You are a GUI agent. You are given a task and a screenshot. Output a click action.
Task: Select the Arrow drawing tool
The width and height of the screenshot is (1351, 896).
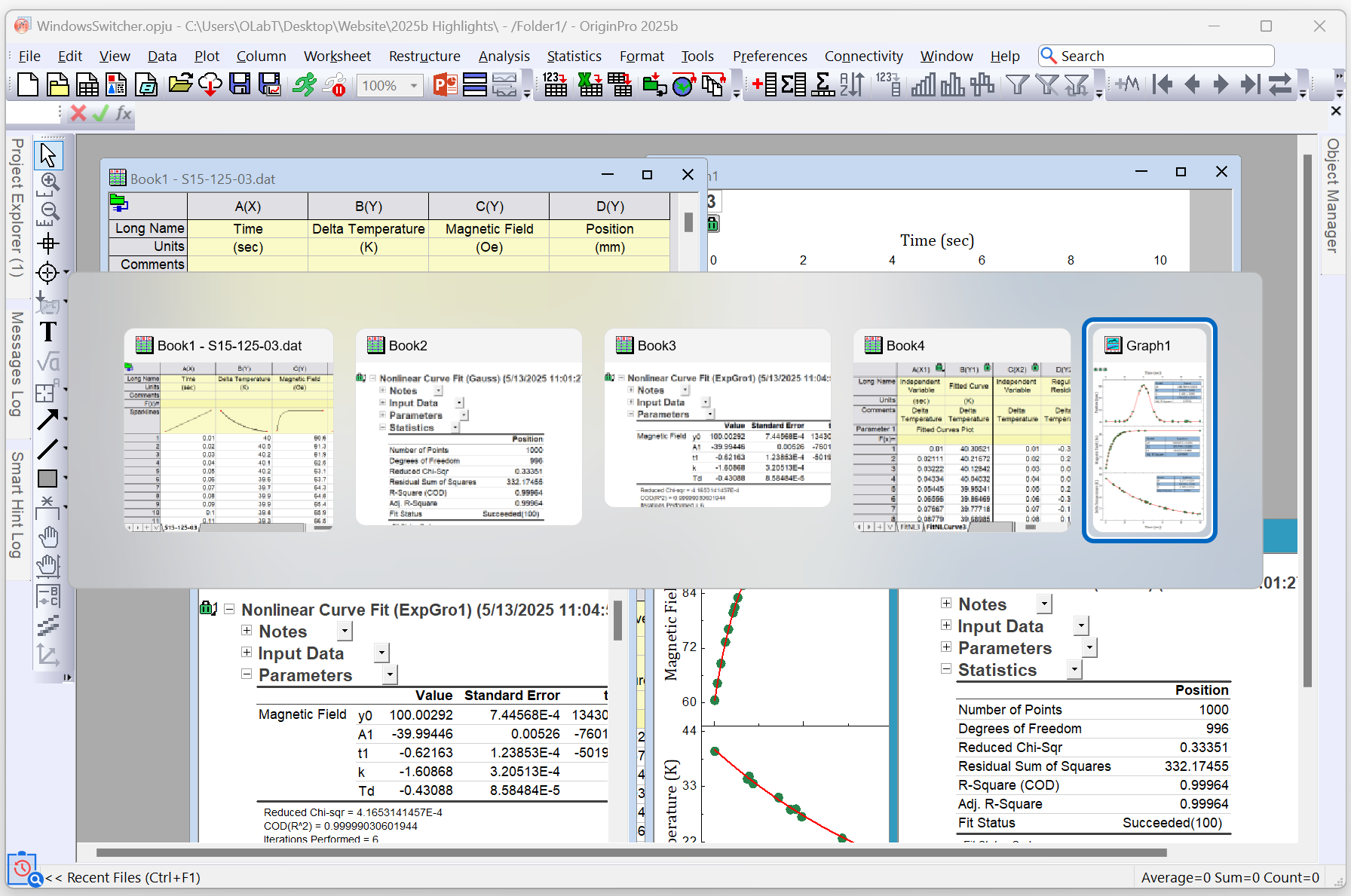[48, 419]
